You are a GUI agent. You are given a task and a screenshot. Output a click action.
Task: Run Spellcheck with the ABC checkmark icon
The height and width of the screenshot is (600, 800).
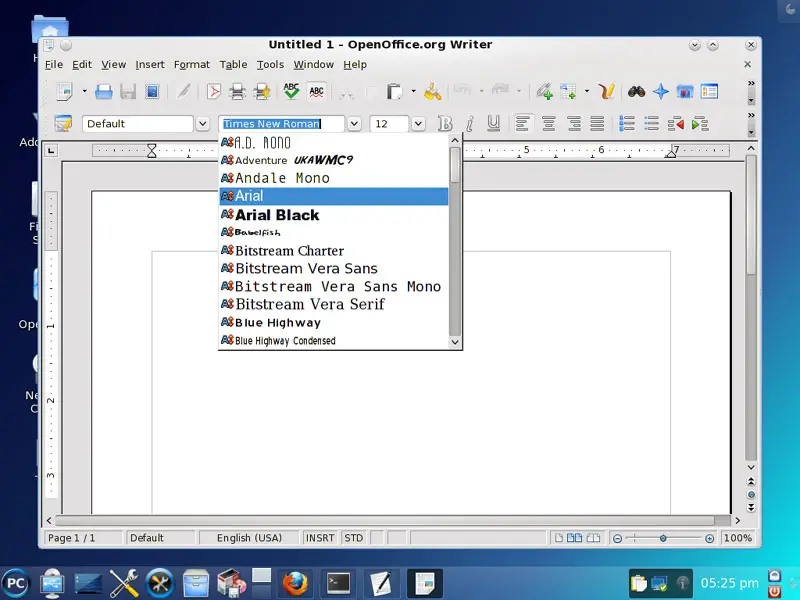coord(291,92)
